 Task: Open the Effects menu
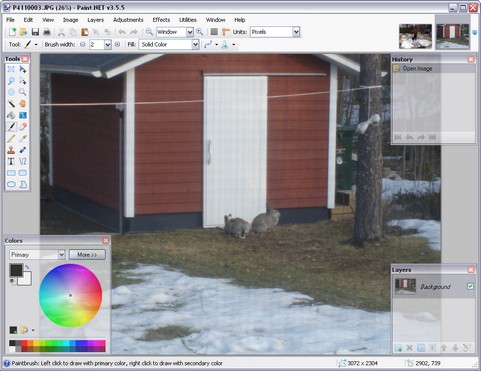[x=161, y=20]
